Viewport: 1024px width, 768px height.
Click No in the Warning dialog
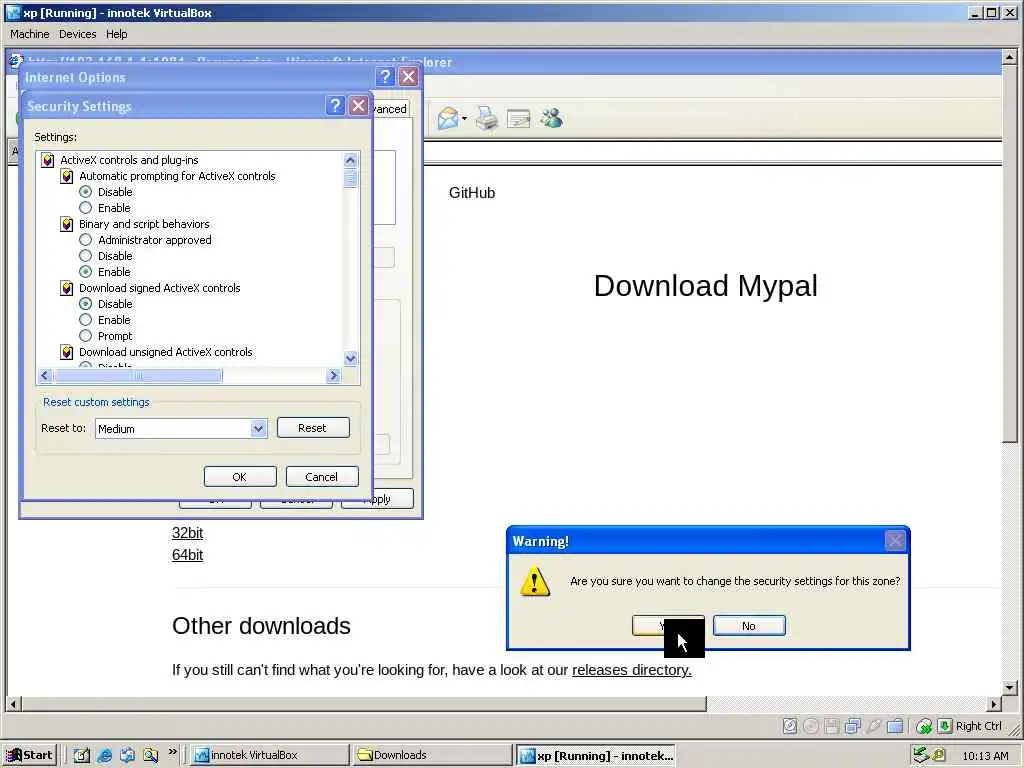(749, 626)
